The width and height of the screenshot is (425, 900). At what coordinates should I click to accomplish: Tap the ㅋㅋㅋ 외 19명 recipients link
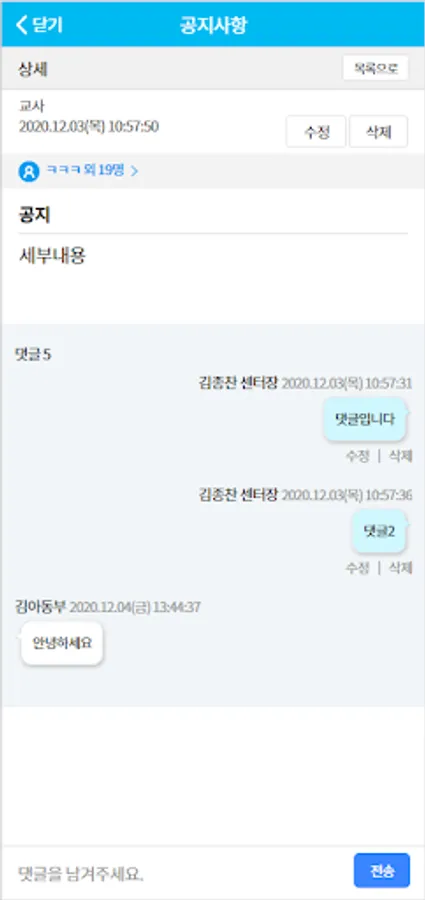click(85, 170)
